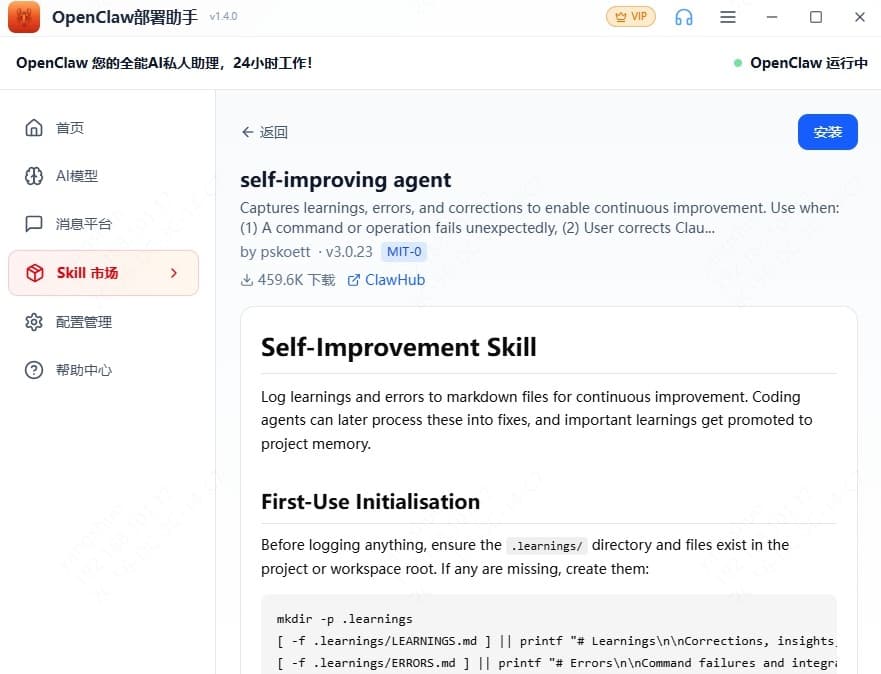
Task: Close the OpenClaw window
Action: pos(860,17)
